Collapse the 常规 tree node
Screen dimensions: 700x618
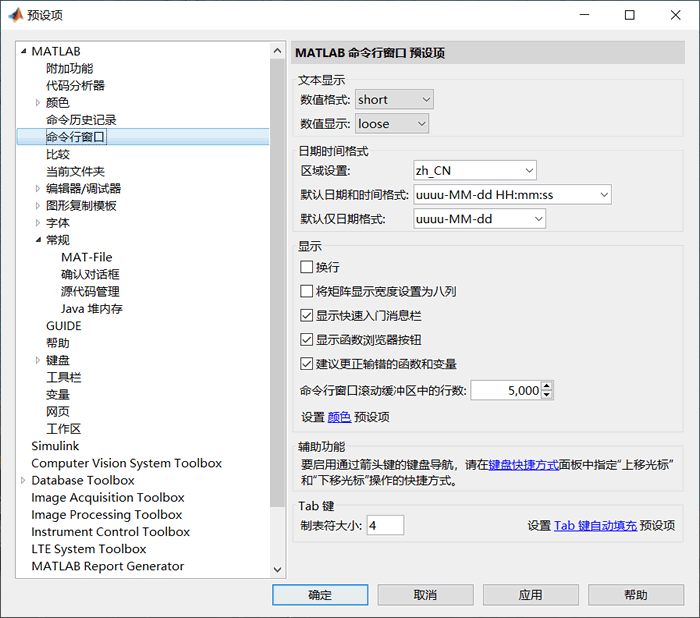(38, 240)
